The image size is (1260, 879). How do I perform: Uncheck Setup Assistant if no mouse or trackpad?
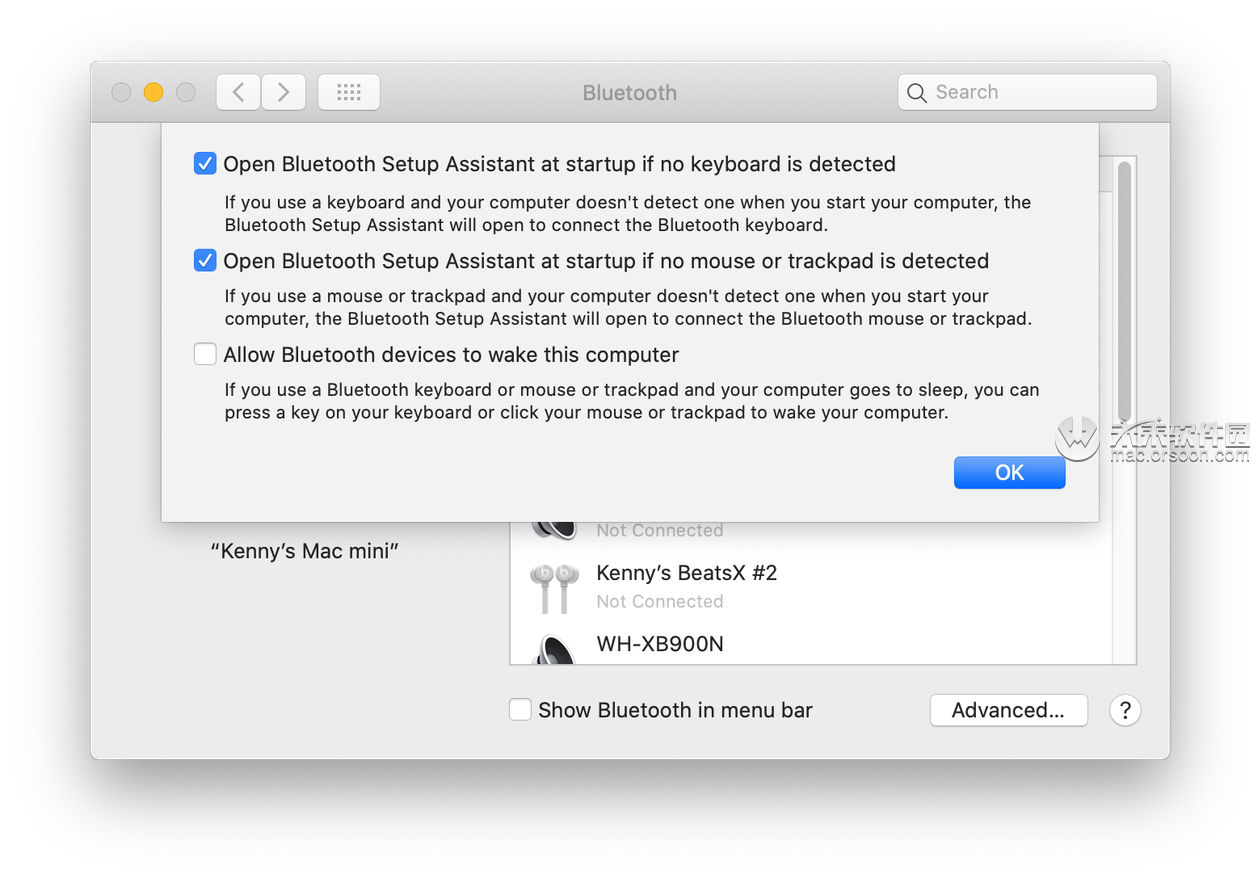[x=205, y=260]
